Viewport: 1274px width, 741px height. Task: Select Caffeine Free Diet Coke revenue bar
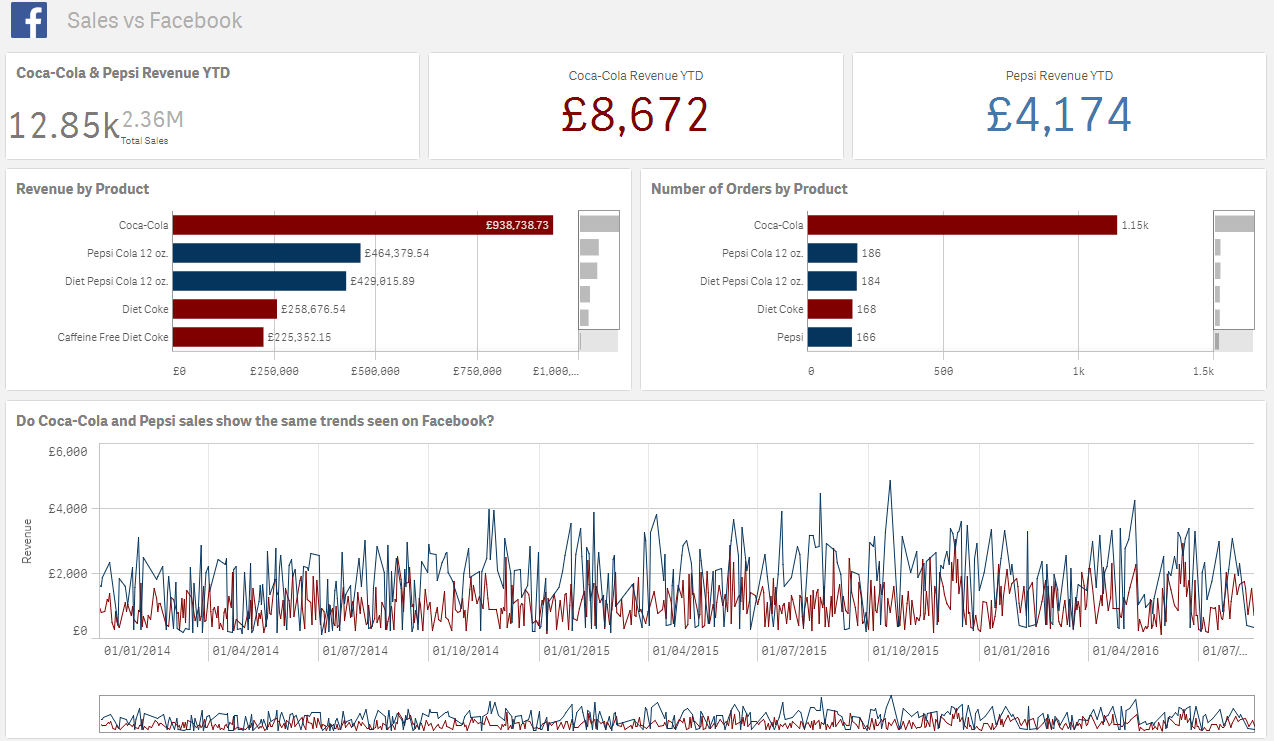click(x=218, y=337)
